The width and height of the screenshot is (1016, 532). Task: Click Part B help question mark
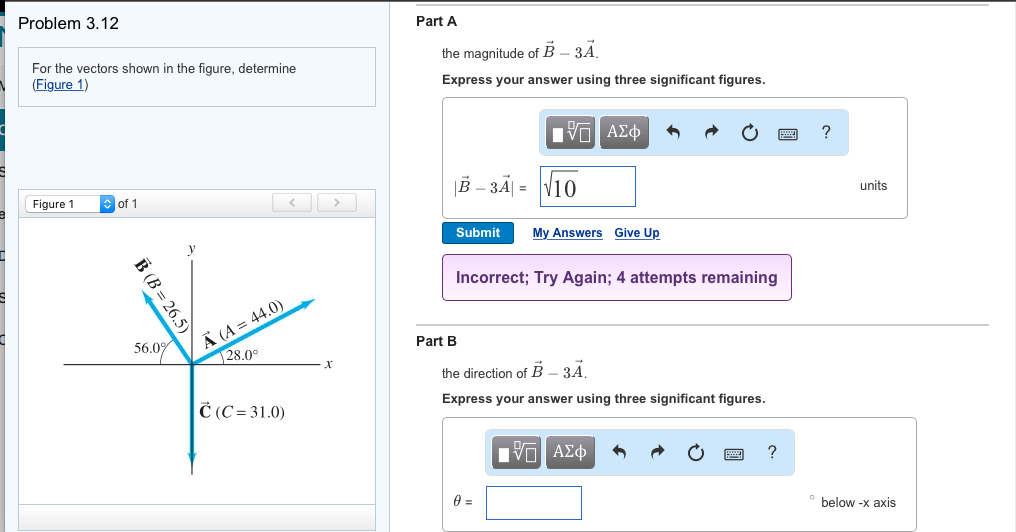(772, 452)
